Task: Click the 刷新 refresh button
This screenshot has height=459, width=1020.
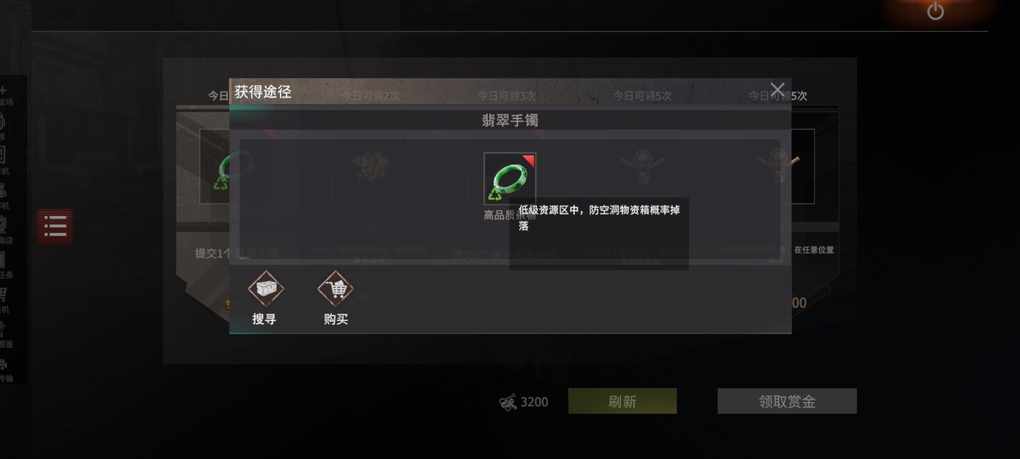Action: 622,401
